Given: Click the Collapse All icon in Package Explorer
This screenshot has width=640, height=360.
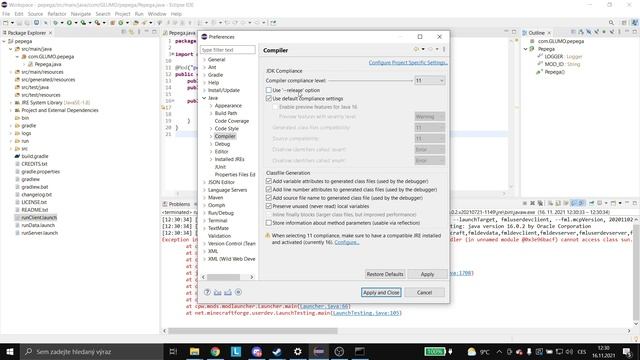Looking at the screenshot, I should click(124, 32).
